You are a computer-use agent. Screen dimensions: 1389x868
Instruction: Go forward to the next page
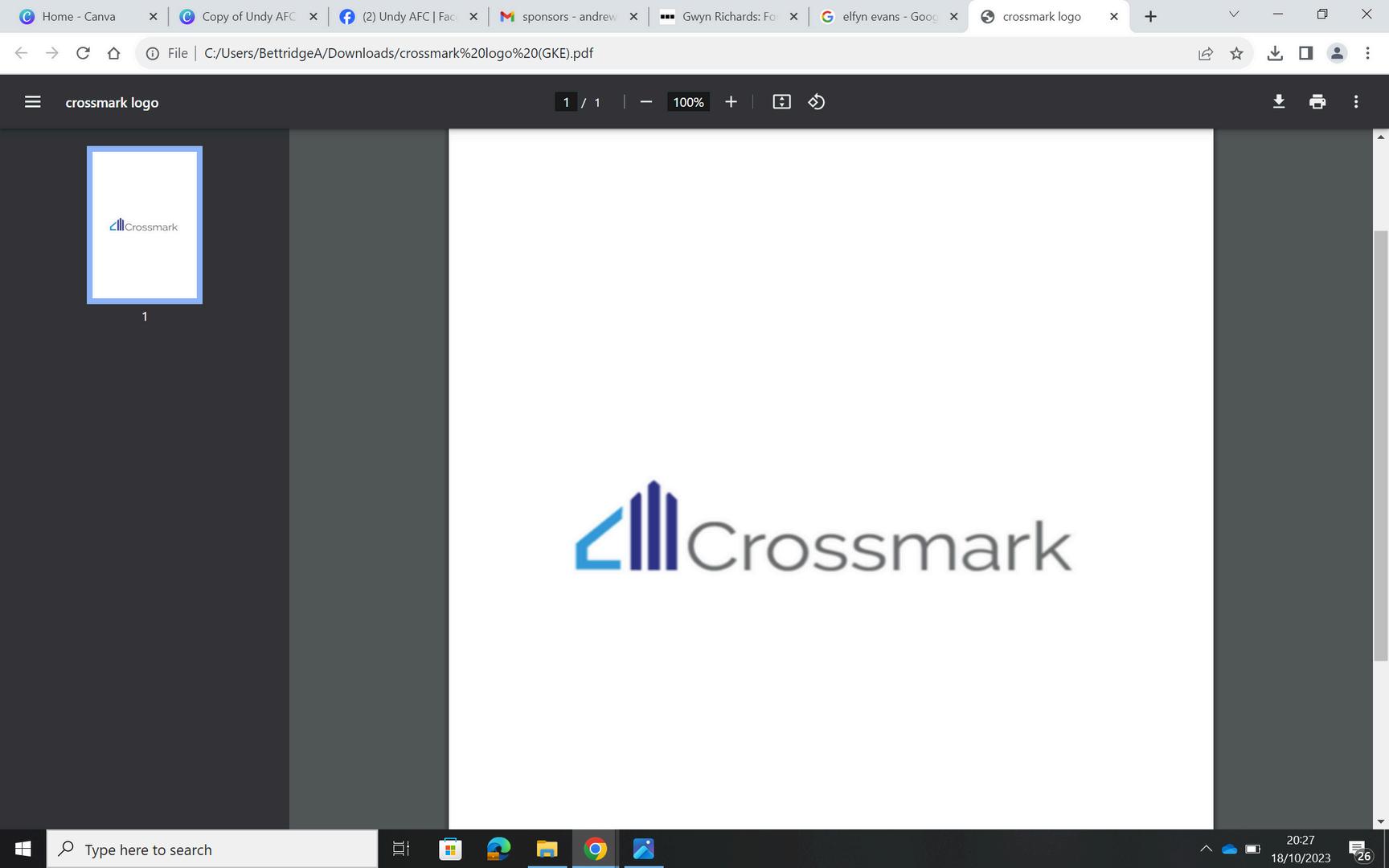52,53
